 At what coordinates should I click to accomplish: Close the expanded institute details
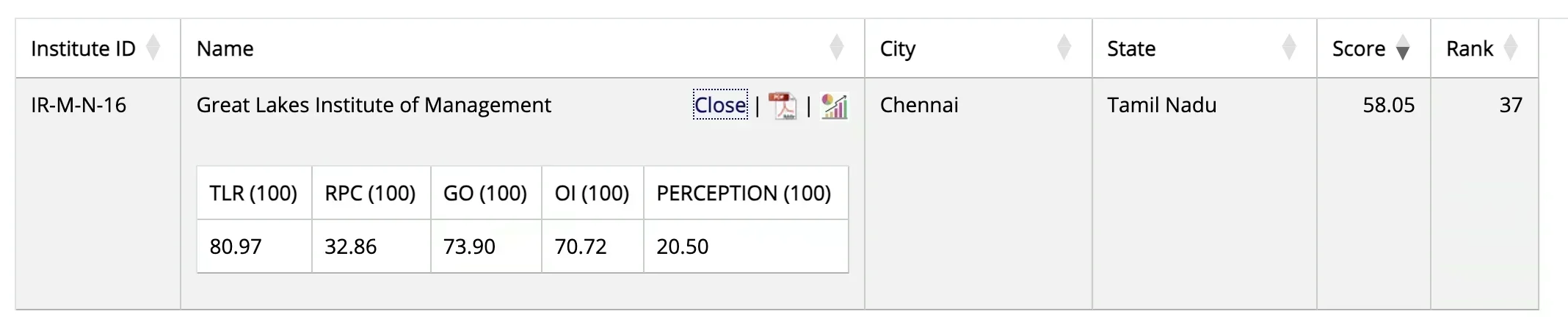click(x=720, y=105)
